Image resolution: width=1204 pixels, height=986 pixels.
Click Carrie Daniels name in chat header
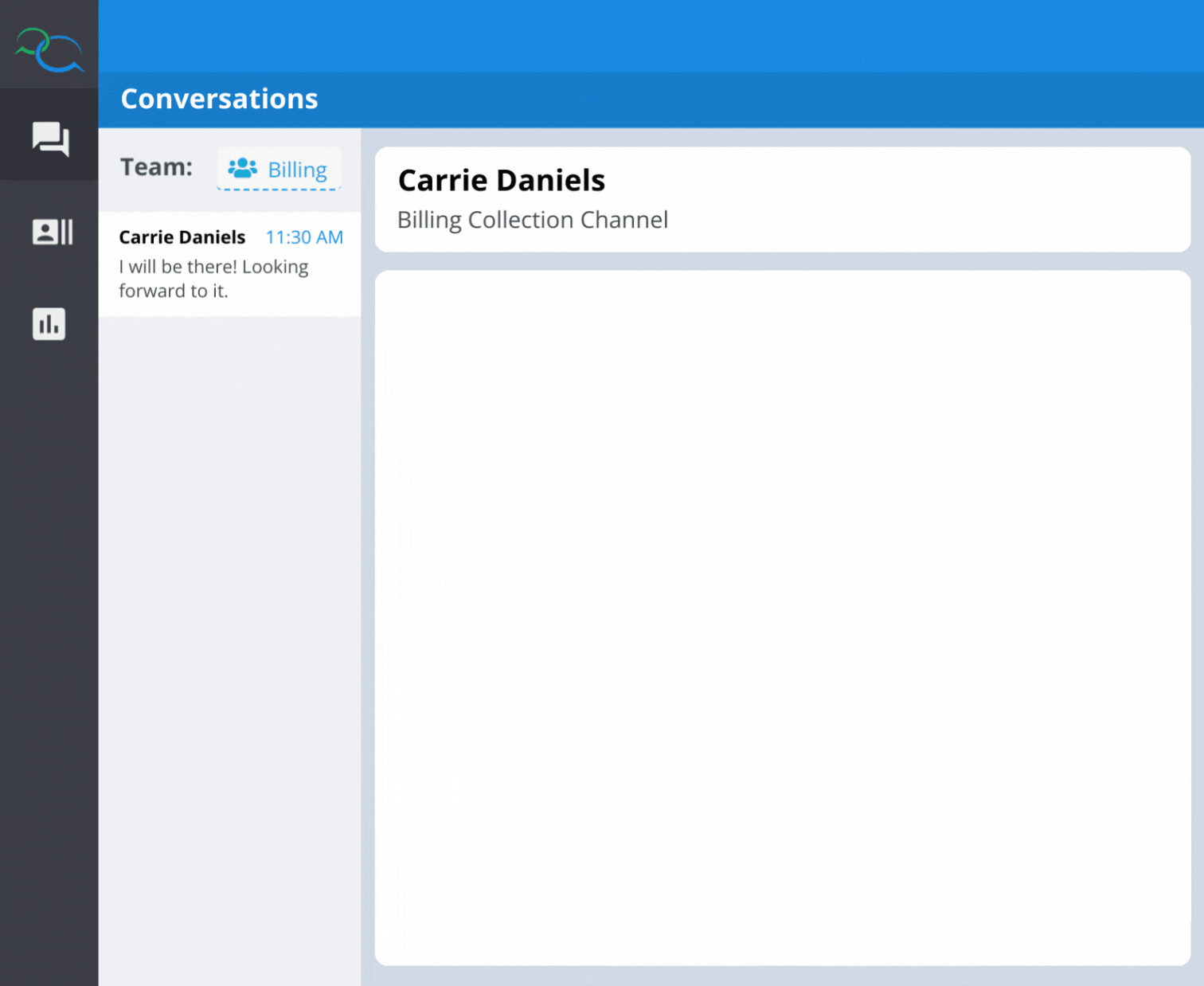pyautogui.click(x=501, y=179)
